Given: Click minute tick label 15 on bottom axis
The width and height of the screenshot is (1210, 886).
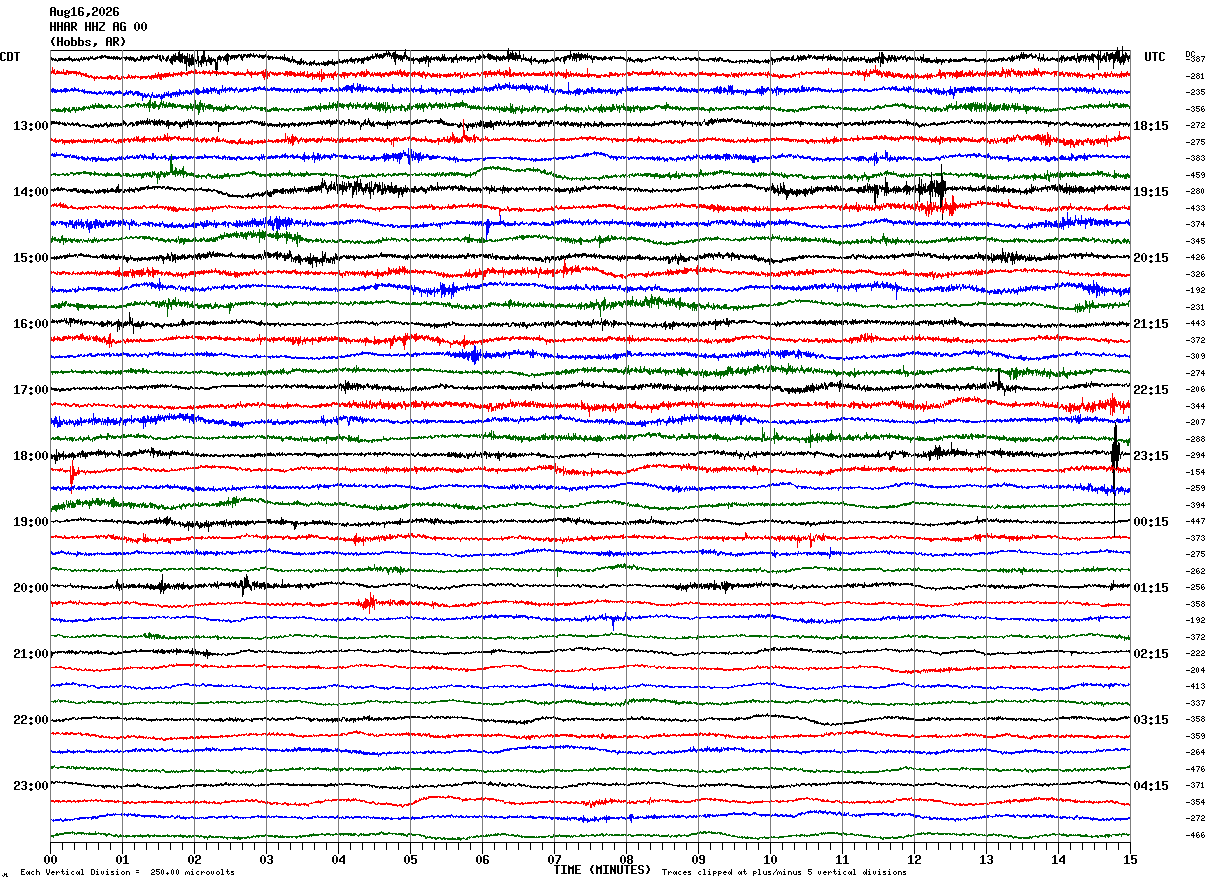Looking at the screenshot, I should [1130, 859].
